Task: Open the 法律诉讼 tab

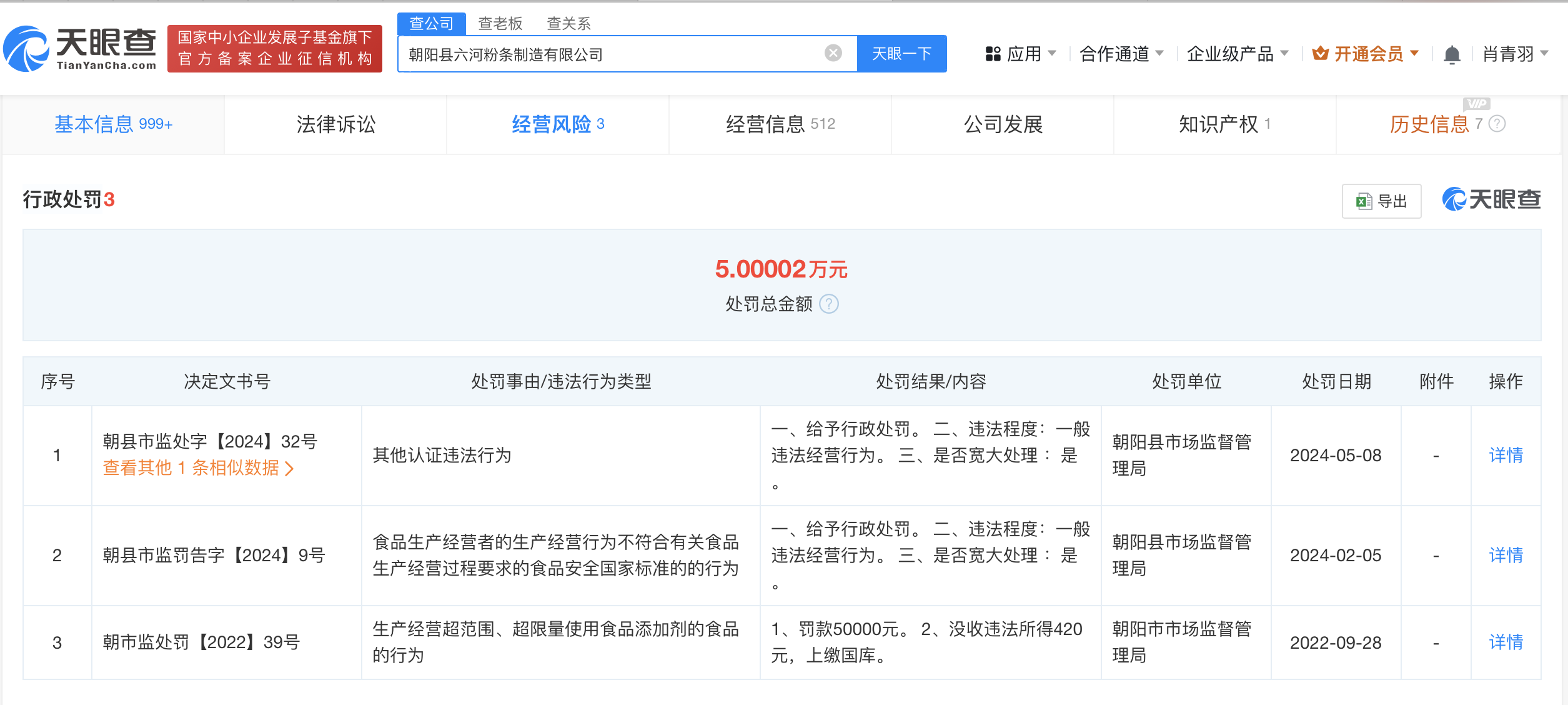Action: click(335, 124)
